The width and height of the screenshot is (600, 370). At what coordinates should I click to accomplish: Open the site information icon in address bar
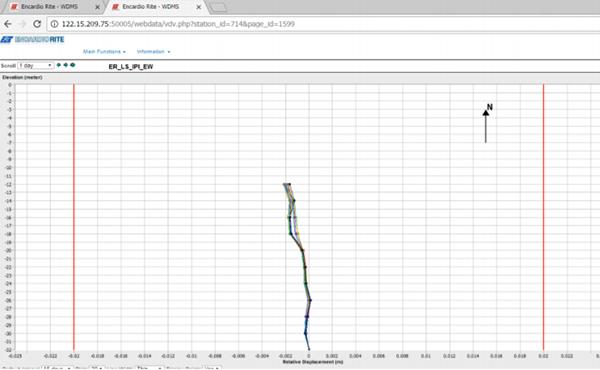click(x=55, y=24)
